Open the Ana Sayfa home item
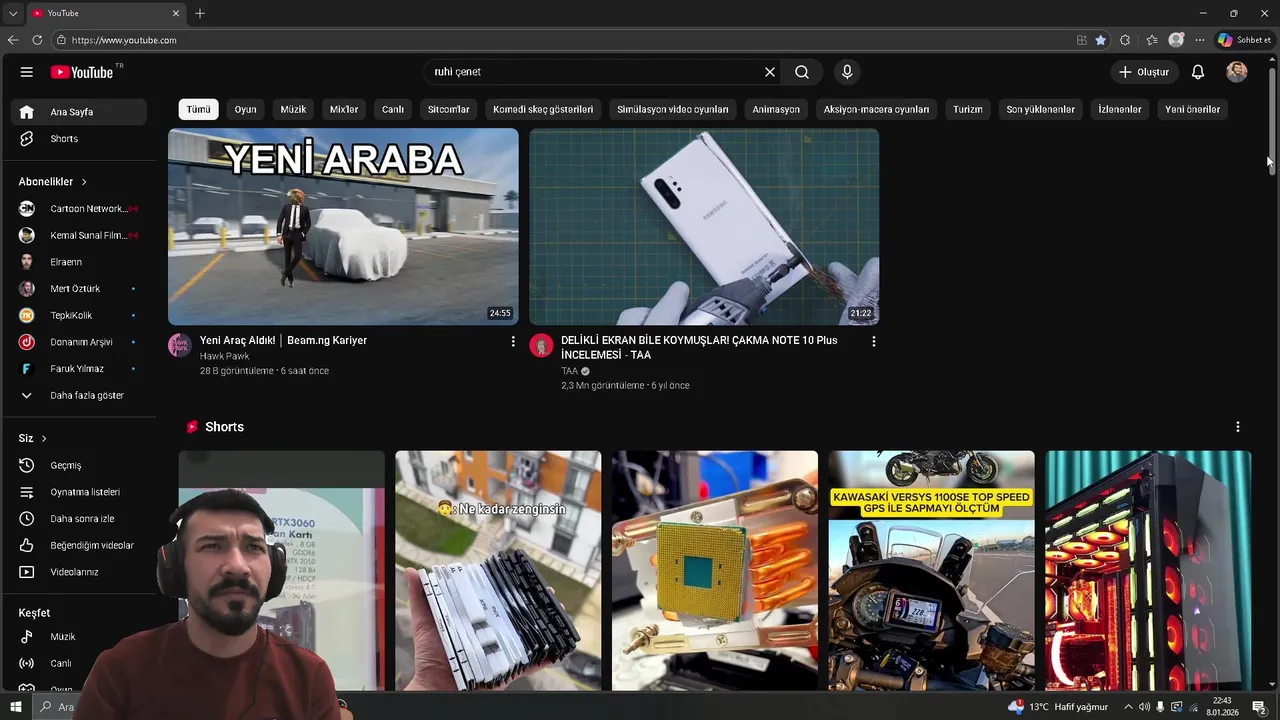Screen dimensions: 1280x720 pos(79,112)
